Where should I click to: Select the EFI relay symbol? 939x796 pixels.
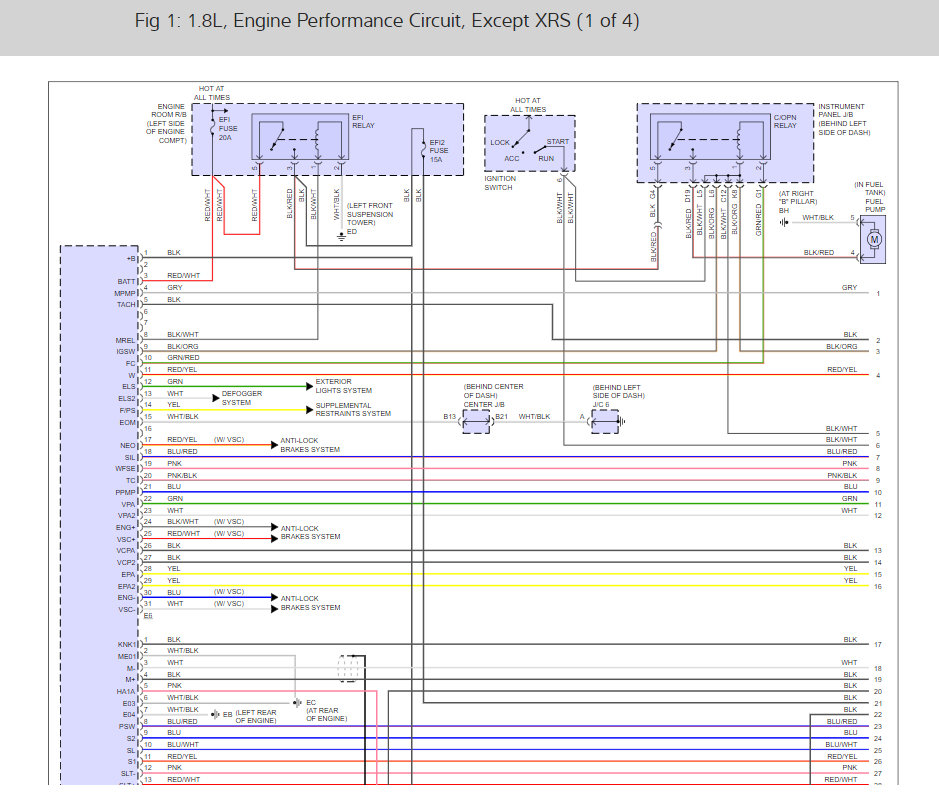(x=300, y=136)
